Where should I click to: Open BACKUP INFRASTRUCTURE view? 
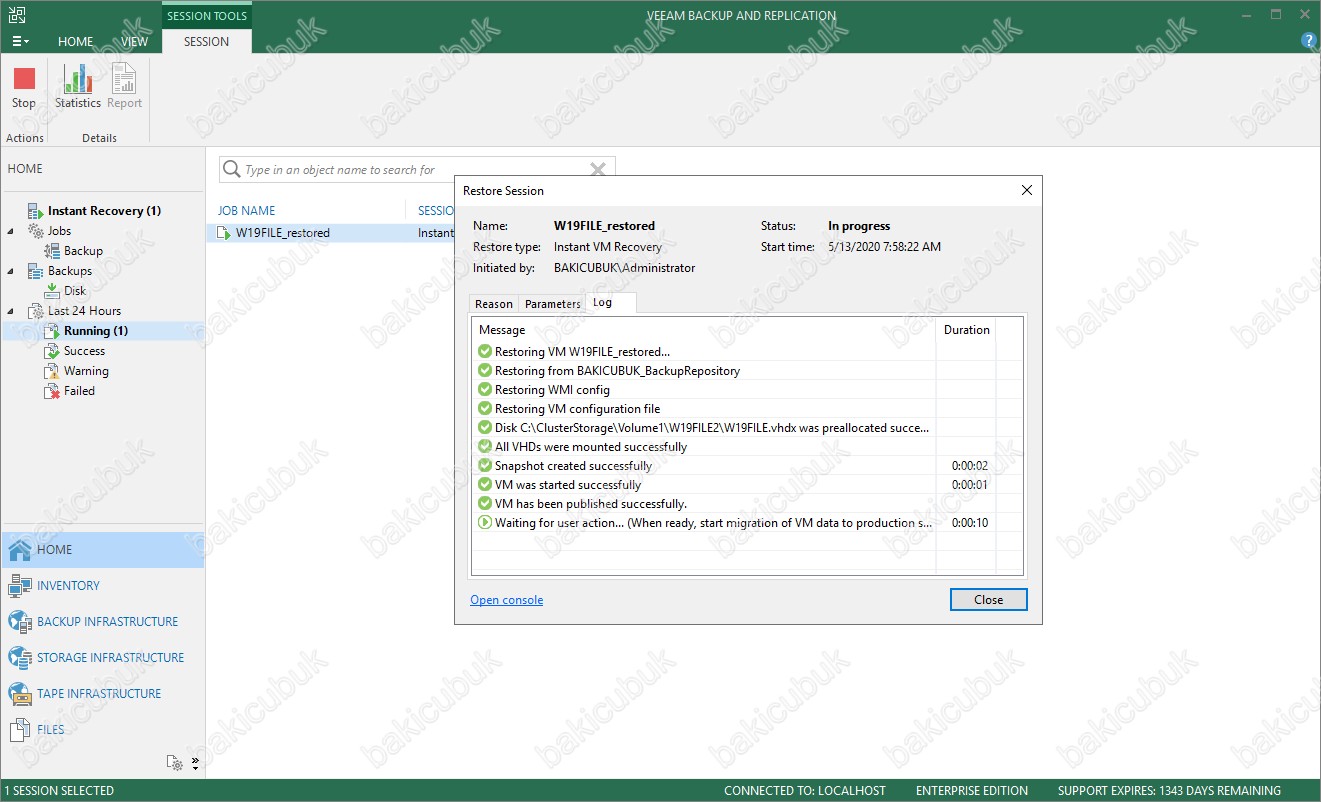(x=103, y=622)
